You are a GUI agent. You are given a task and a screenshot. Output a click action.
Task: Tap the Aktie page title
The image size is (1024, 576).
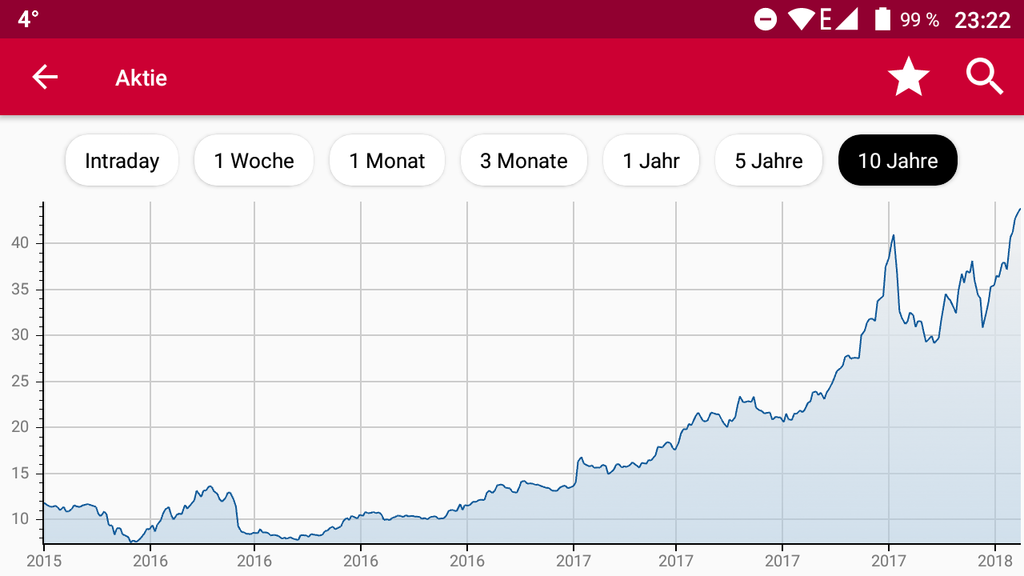click(x=141, y=77)
